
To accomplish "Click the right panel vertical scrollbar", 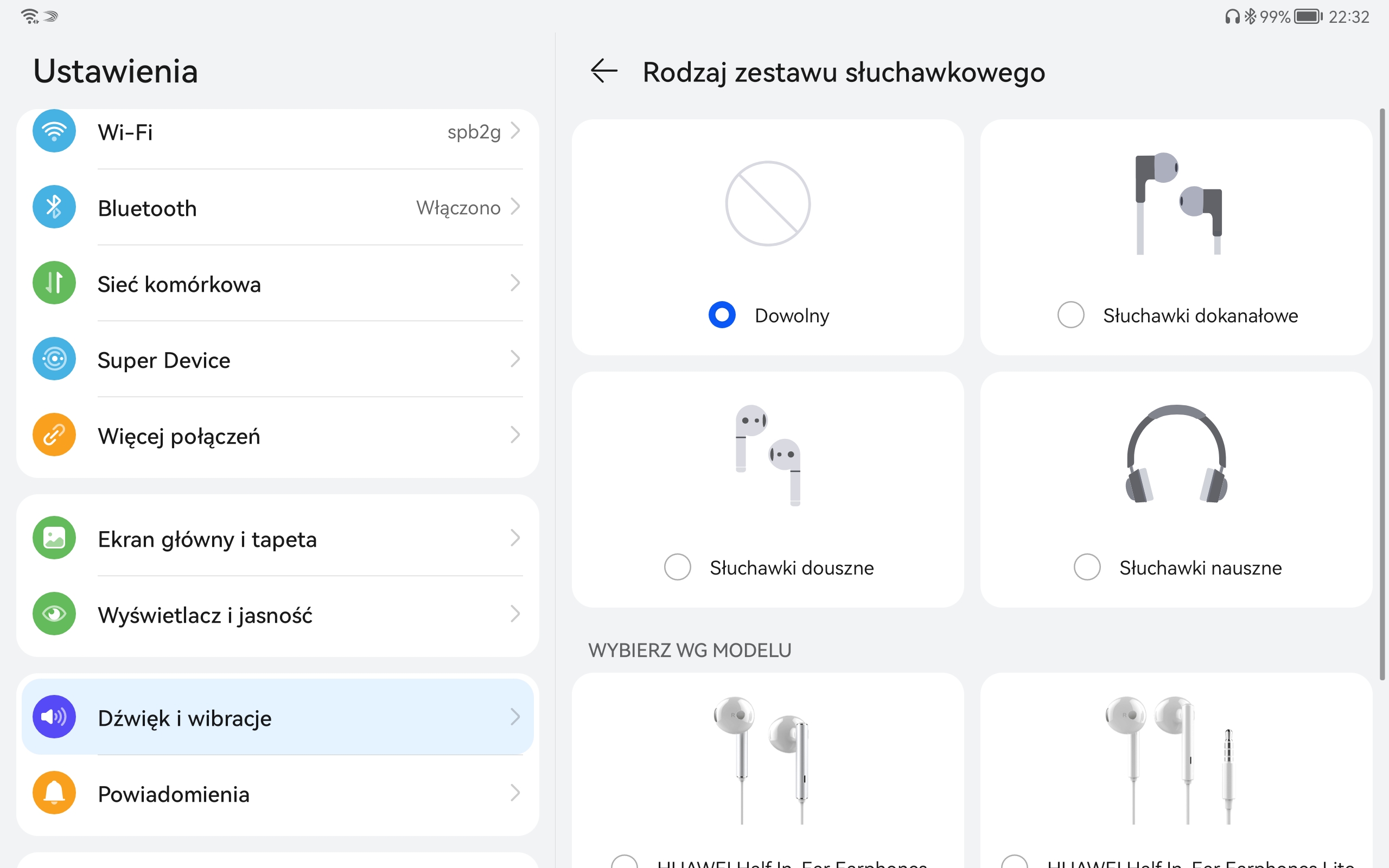I will click(1382, 393).
